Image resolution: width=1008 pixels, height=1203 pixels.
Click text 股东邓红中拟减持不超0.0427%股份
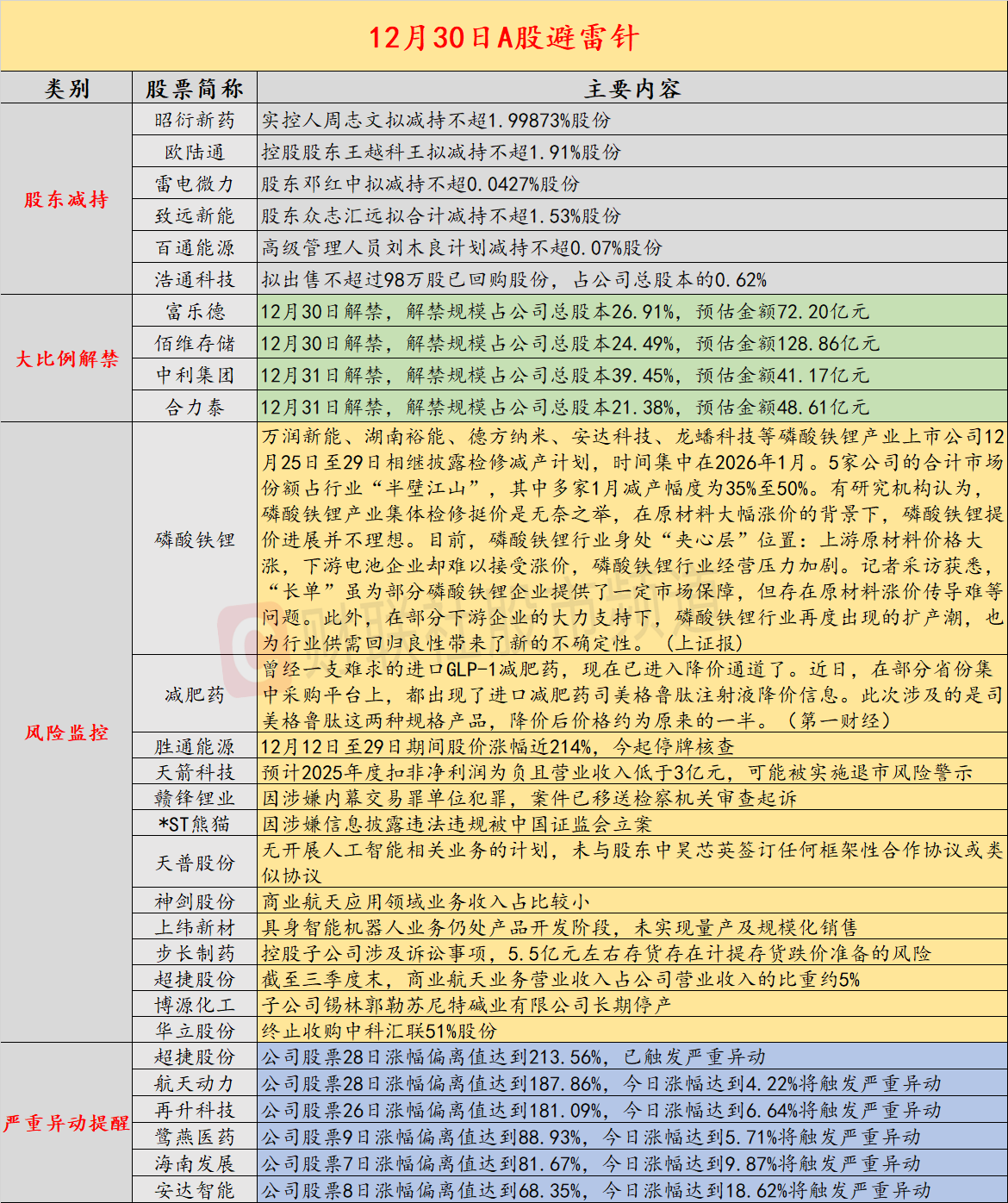pyautogui.click(x=420, y=184)
